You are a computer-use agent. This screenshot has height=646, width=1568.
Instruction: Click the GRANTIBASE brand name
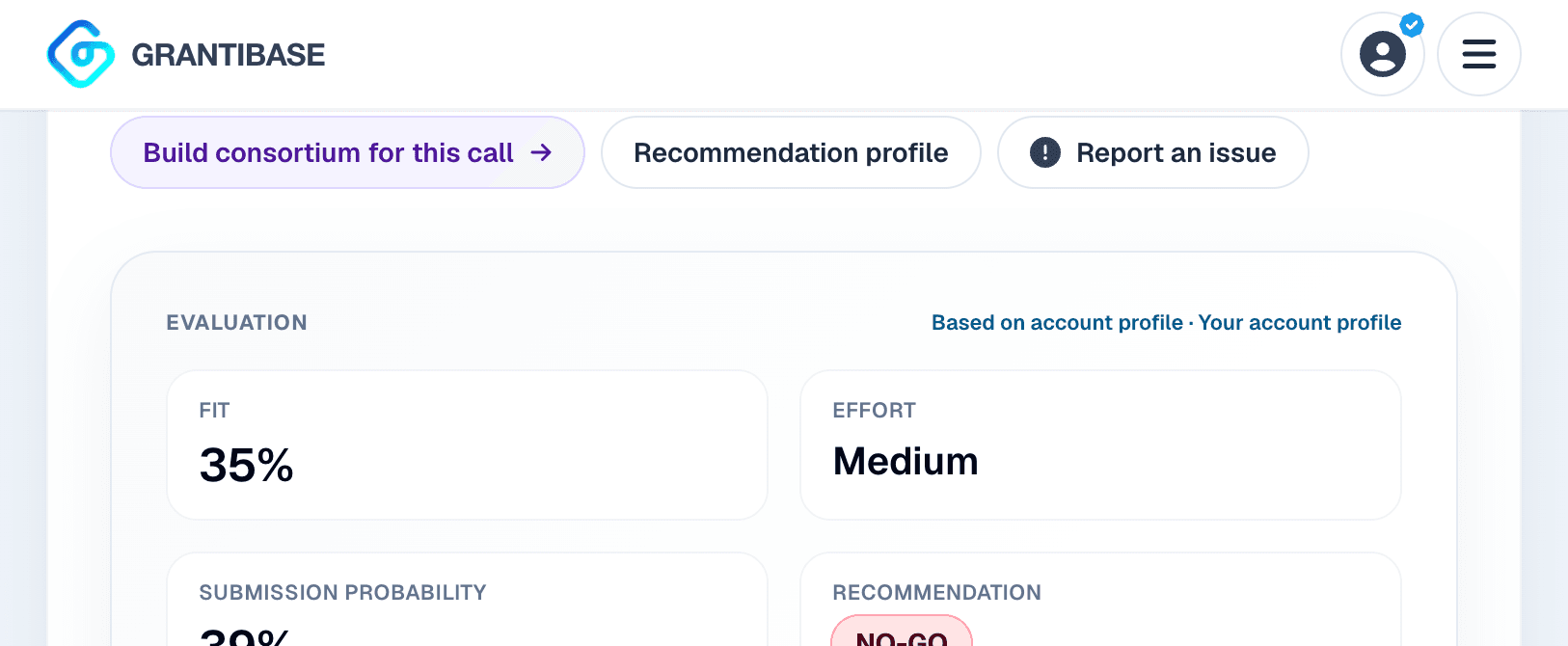[229, 55]
